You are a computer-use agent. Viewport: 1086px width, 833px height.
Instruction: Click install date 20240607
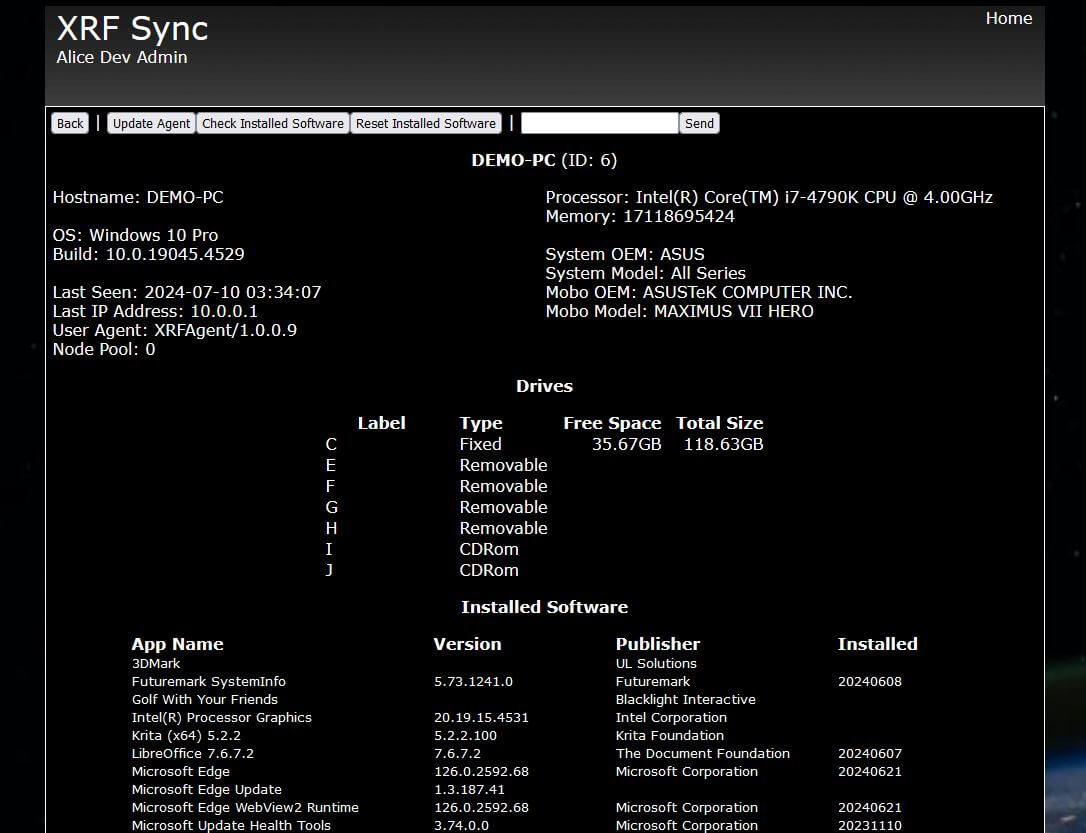tap(869, 753)
